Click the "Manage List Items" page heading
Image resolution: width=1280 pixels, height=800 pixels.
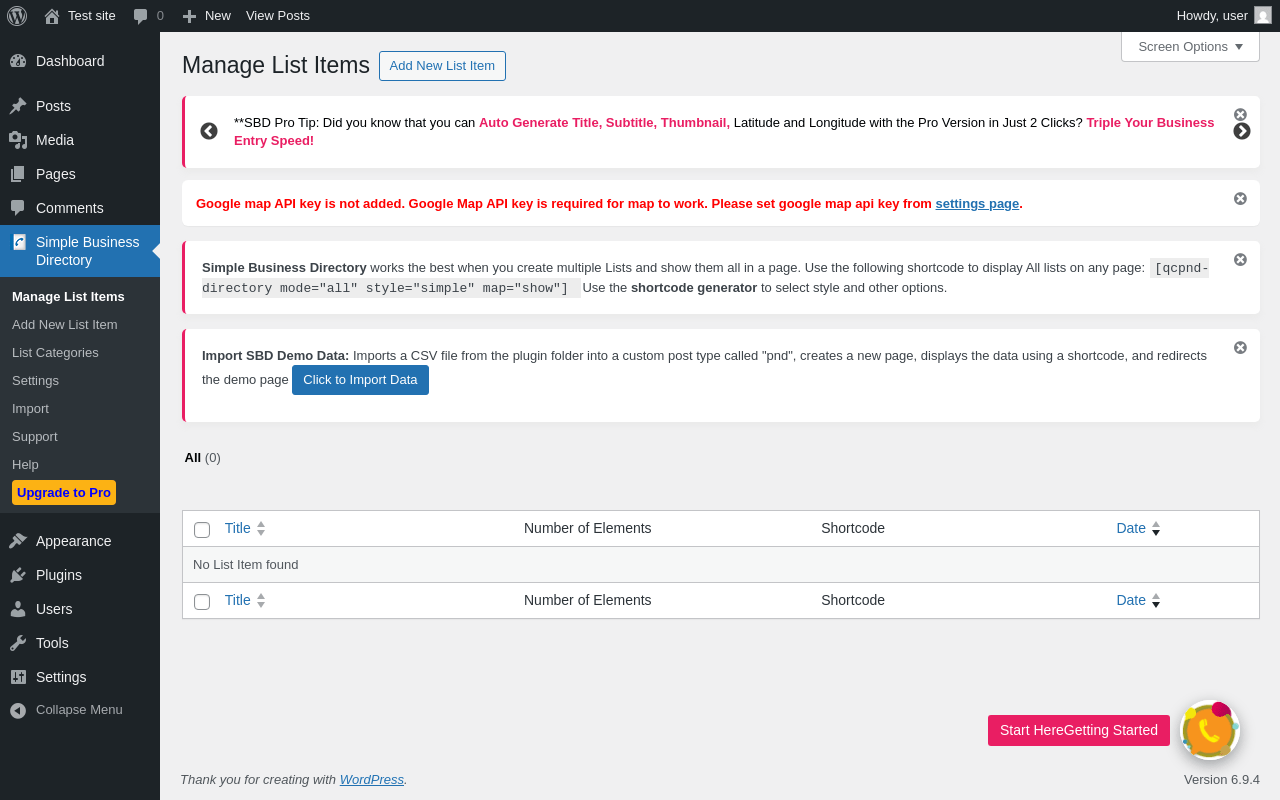coord(276,65)
